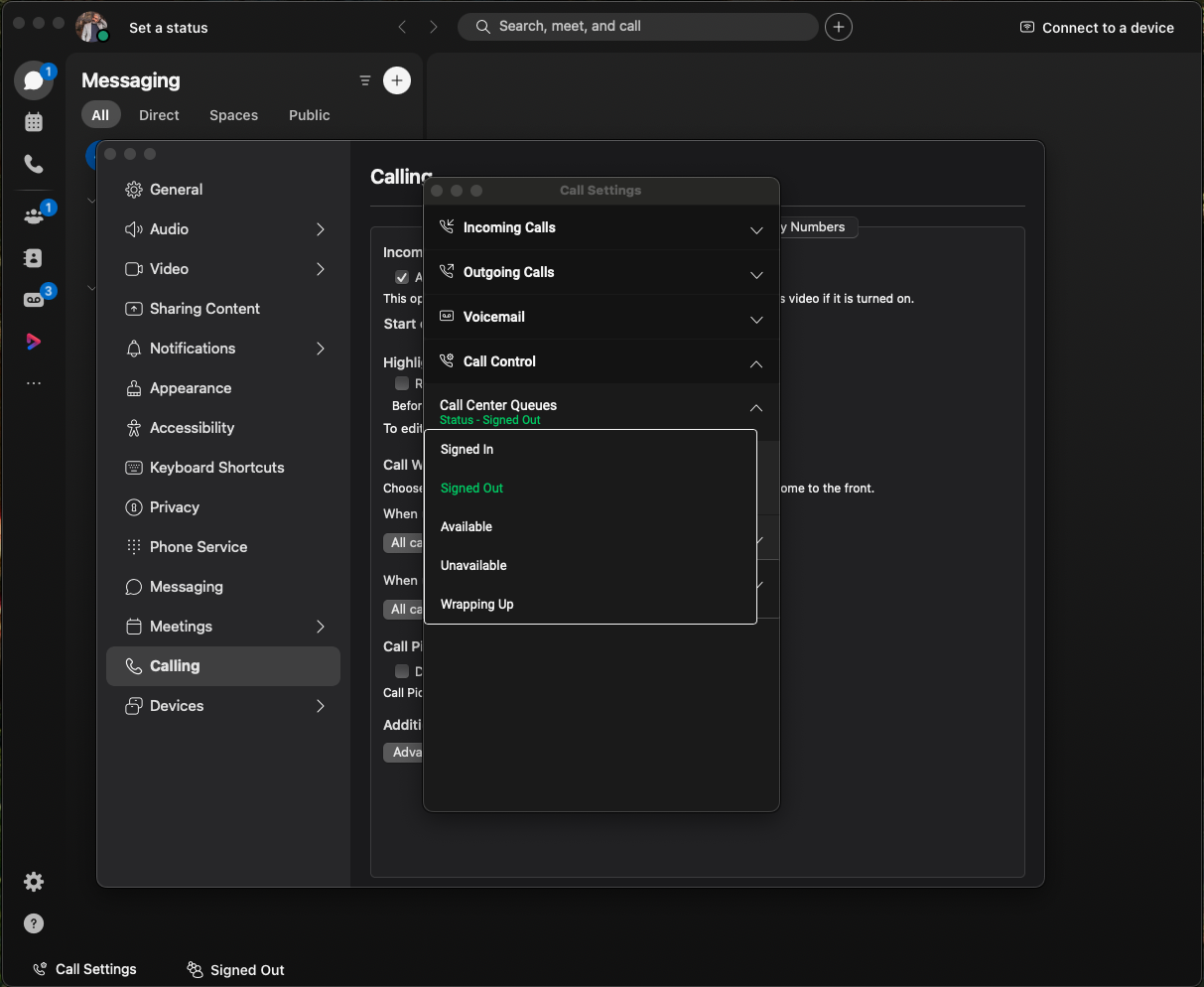The image size is (1204, 987).
Task: Open Teams via the people icon
Action: coord(33,211)
